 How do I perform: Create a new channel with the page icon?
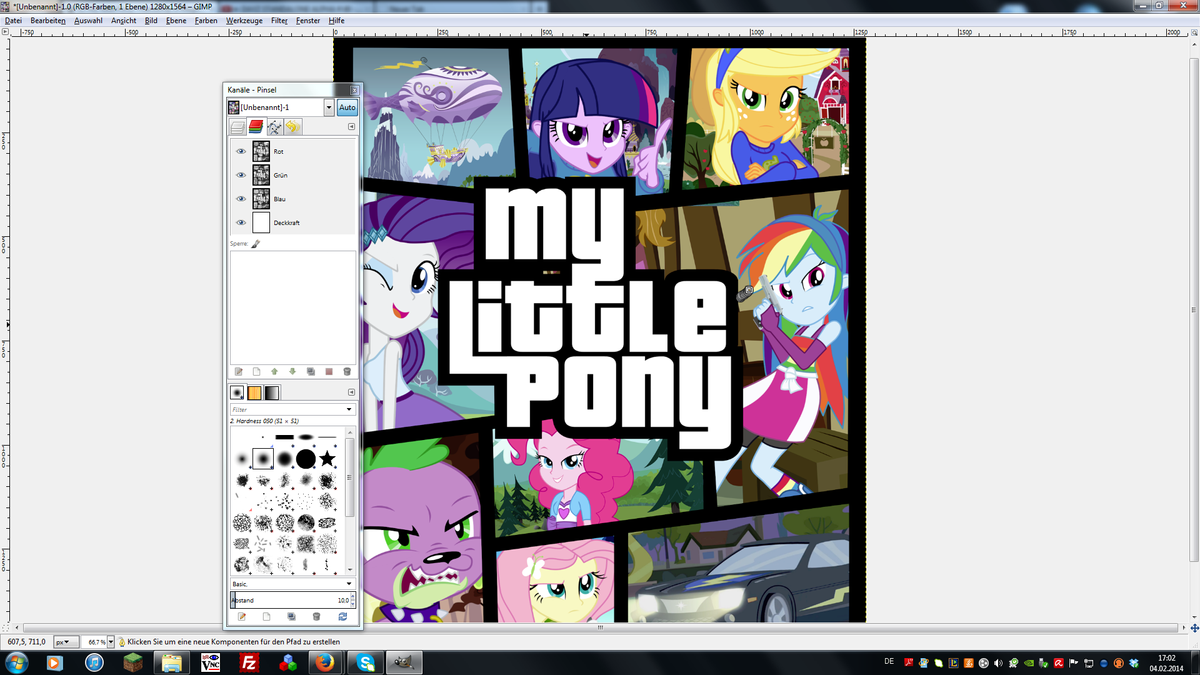pos(256,371)
